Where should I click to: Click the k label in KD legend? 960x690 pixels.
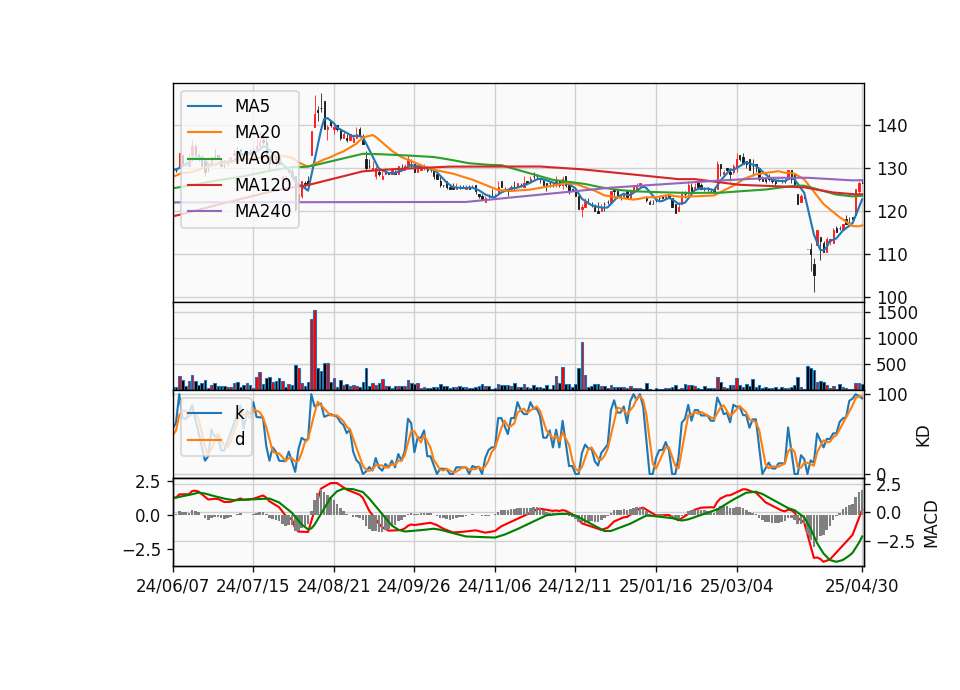(x=239, y=413)
